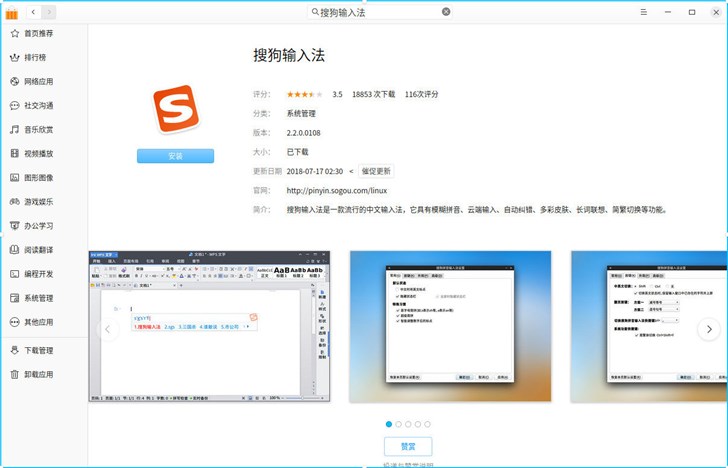Select 编程开发 category
728x468 pixels.
click(x=39, y=274)
